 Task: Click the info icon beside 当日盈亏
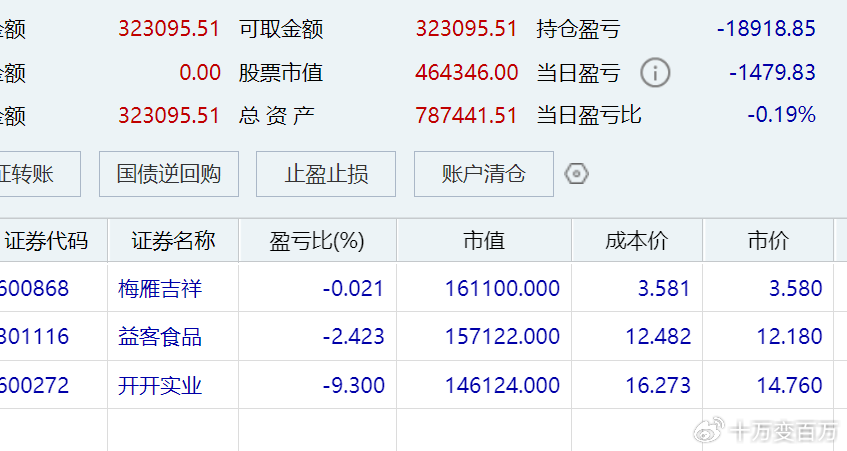click(655, 73)
